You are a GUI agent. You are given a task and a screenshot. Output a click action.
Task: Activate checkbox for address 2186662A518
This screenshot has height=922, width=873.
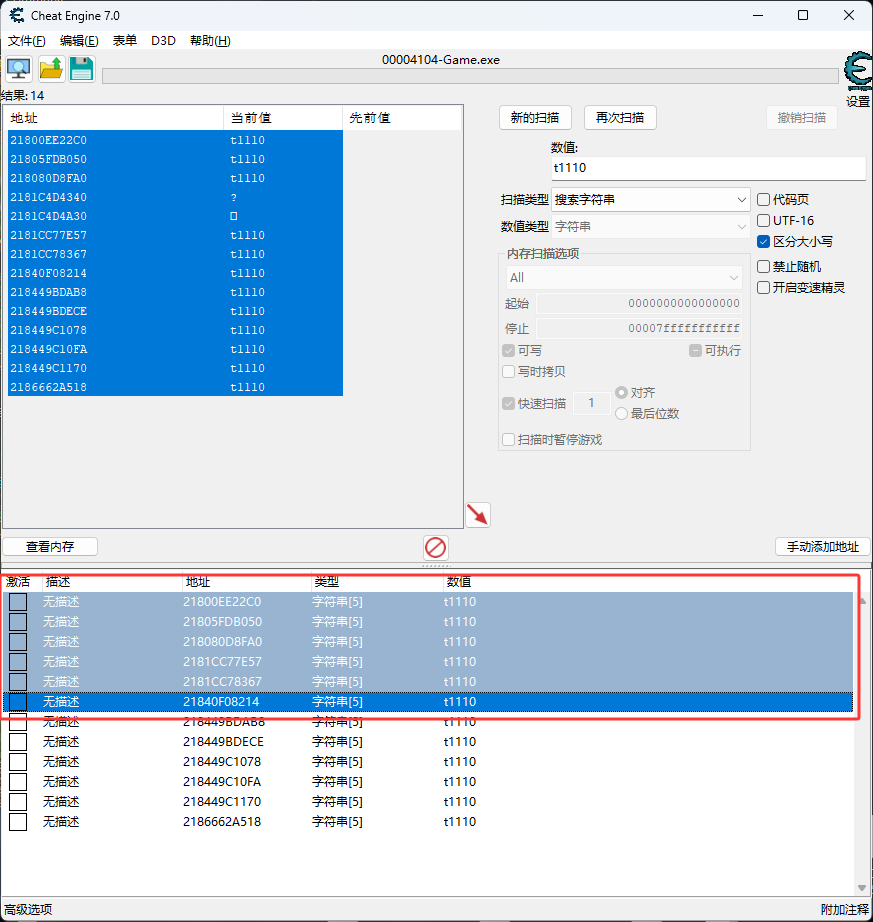(18, 822)
